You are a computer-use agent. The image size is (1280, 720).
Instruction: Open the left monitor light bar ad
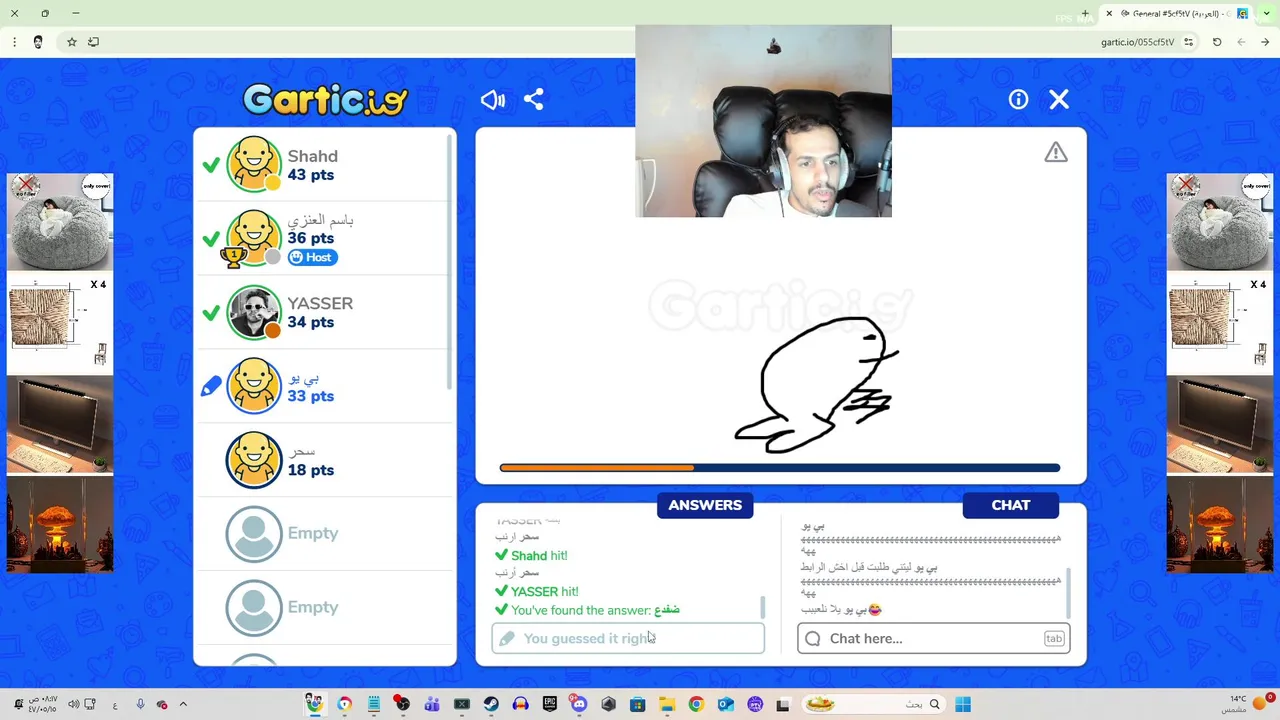click(60, 424)
